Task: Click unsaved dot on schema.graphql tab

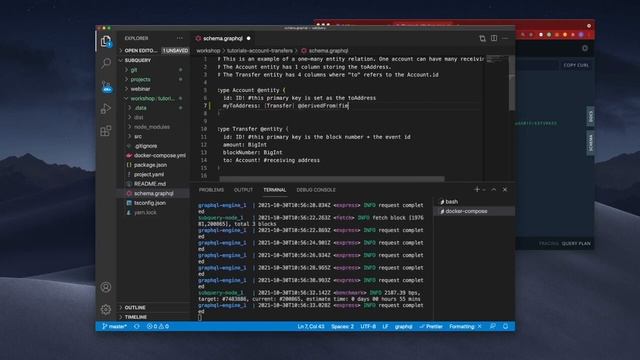Action: pos(248,38)
